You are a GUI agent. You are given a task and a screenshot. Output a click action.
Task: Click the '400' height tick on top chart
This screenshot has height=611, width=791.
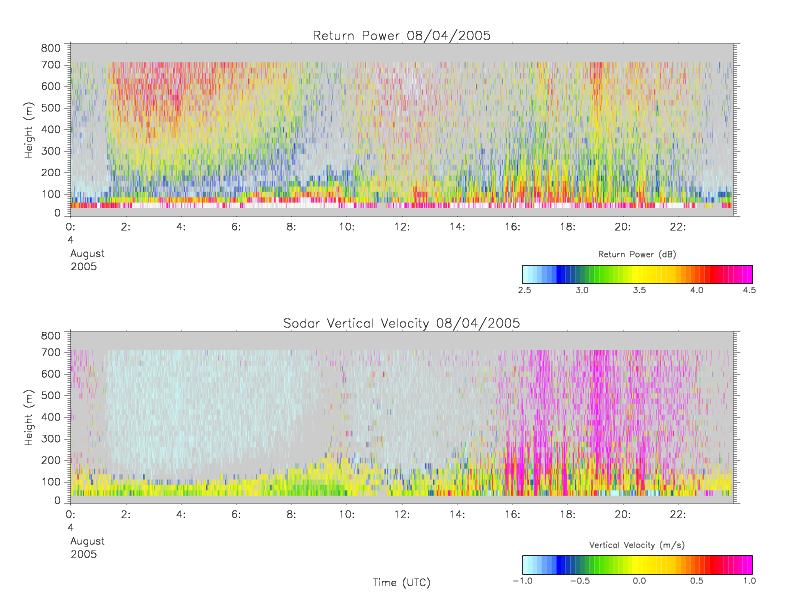[50, 130]
